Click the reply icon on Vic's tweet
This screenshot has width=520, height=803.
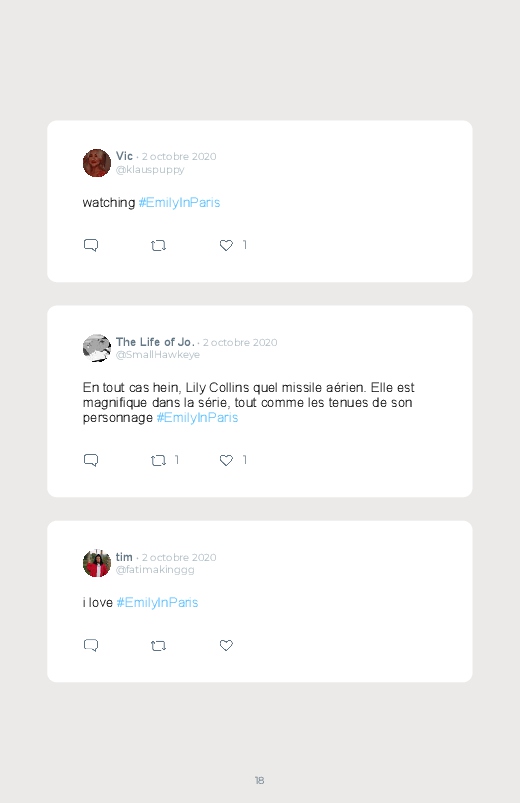(x=91, y=245)
